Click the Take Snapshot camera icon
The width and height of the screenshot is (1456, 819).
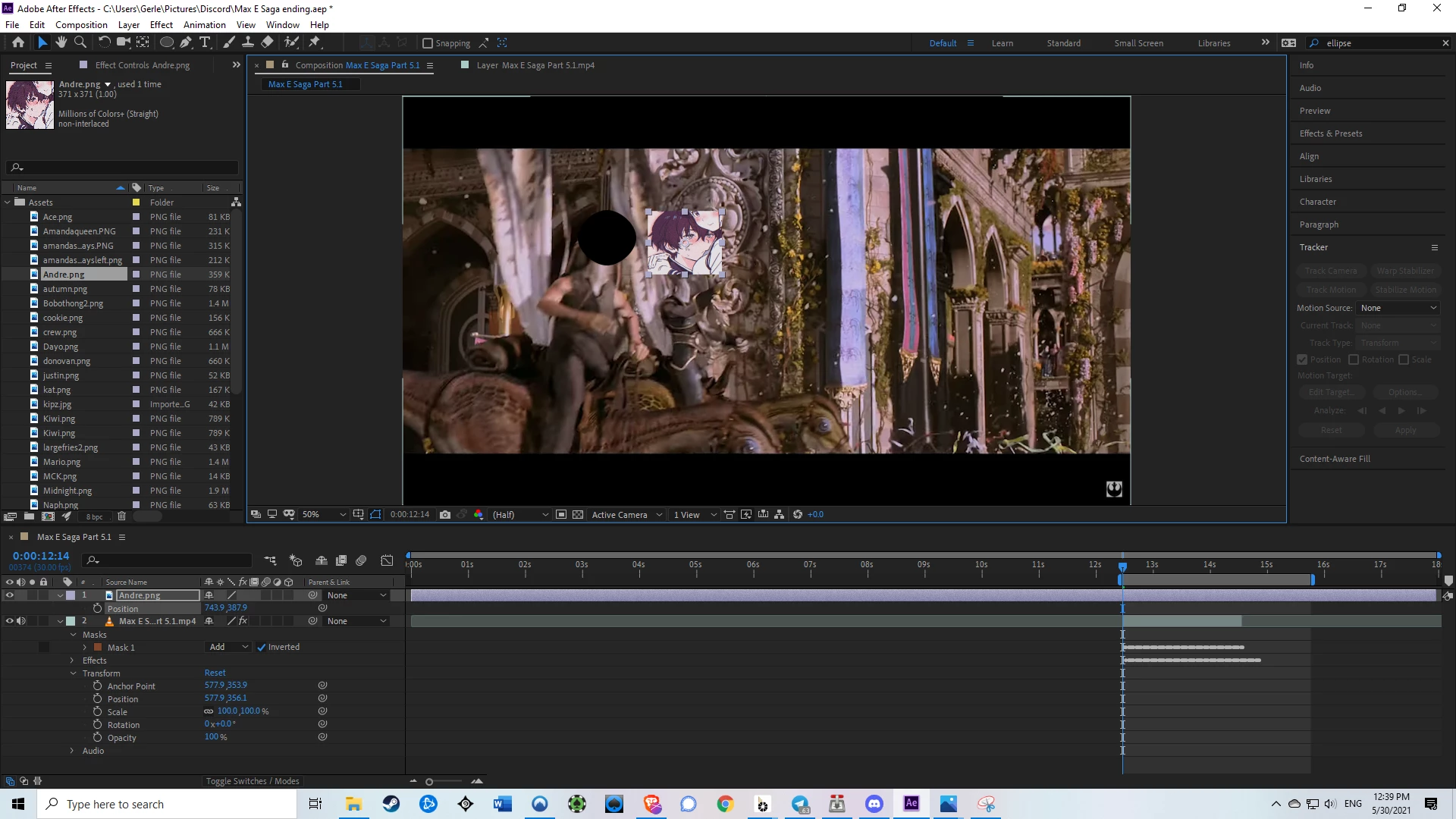tap(445, 514)
